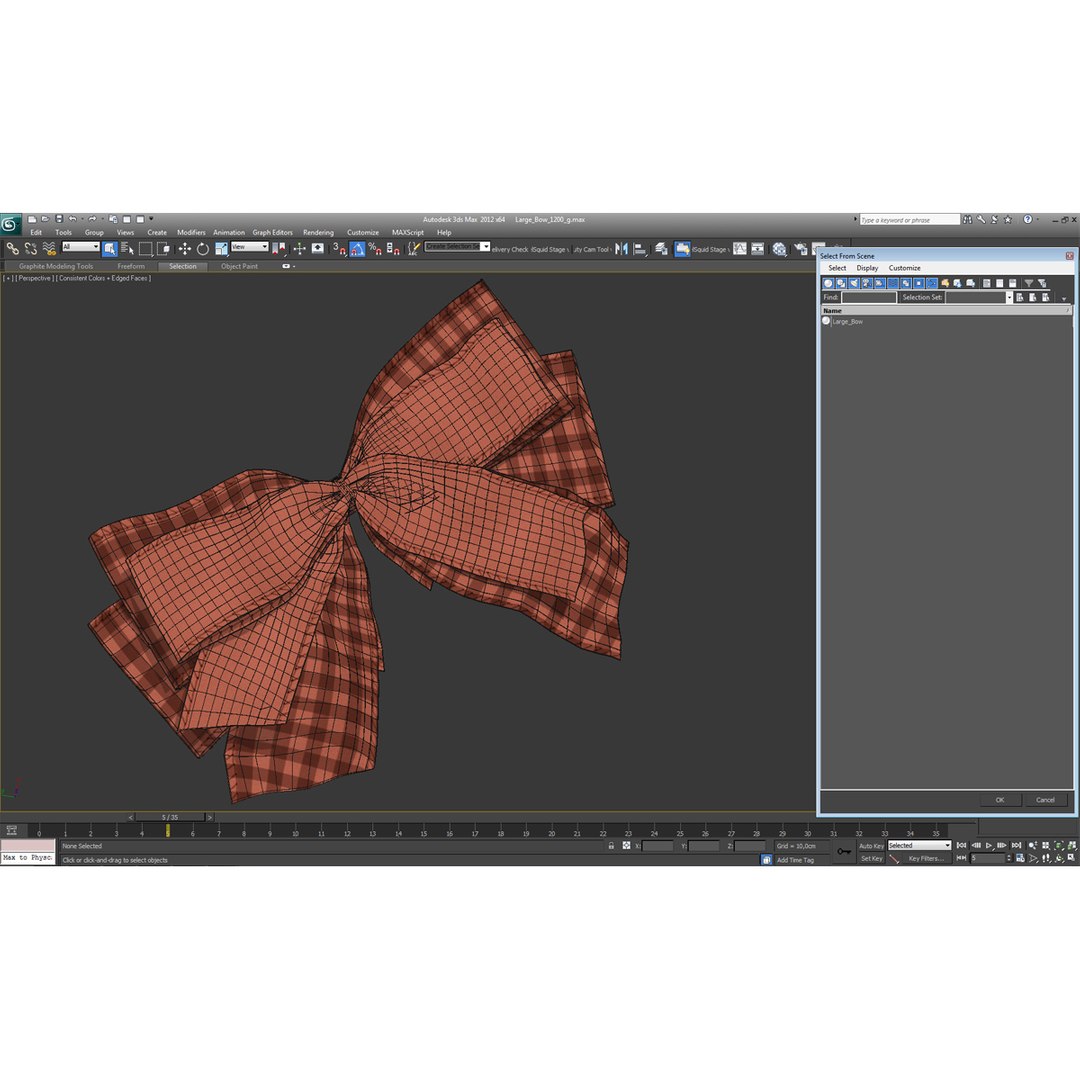Screen dimensions: 1080x1080
Task: Click Render Setup icon
Action: 800,249
